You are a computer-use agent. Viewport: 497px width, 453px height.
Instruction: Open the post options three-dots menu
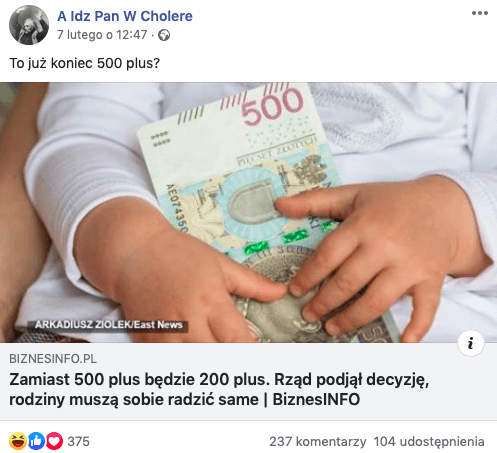[x=480, y=13]
